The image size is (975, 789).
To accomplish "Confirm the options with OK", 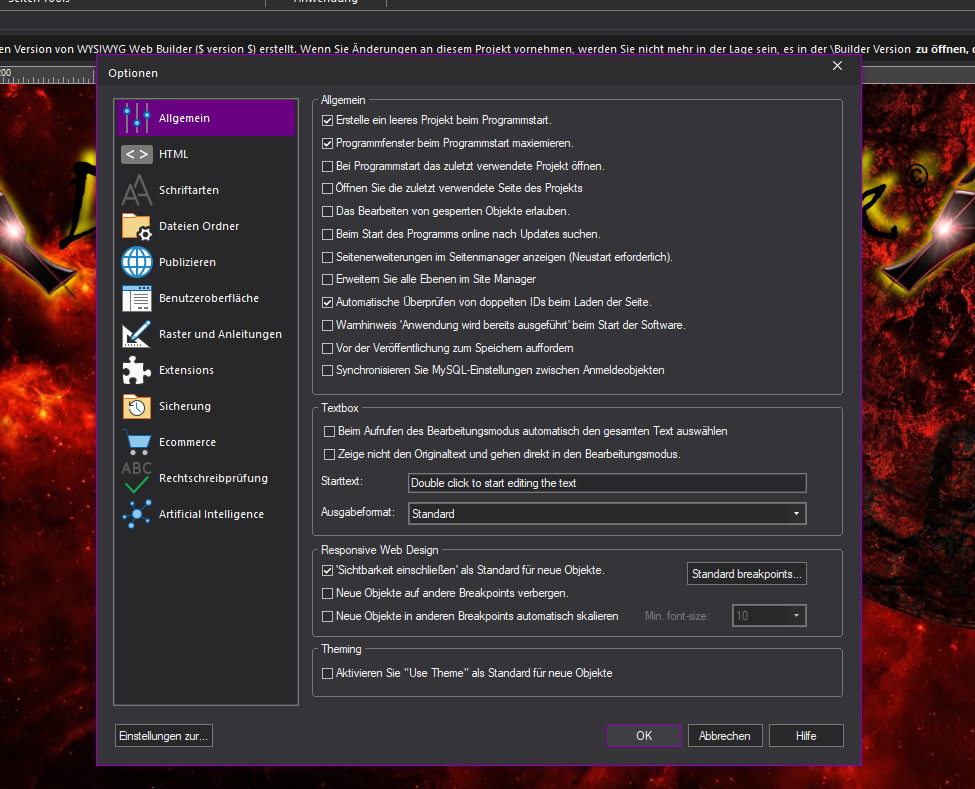I will pyautogui.click(x=644, y=736).
